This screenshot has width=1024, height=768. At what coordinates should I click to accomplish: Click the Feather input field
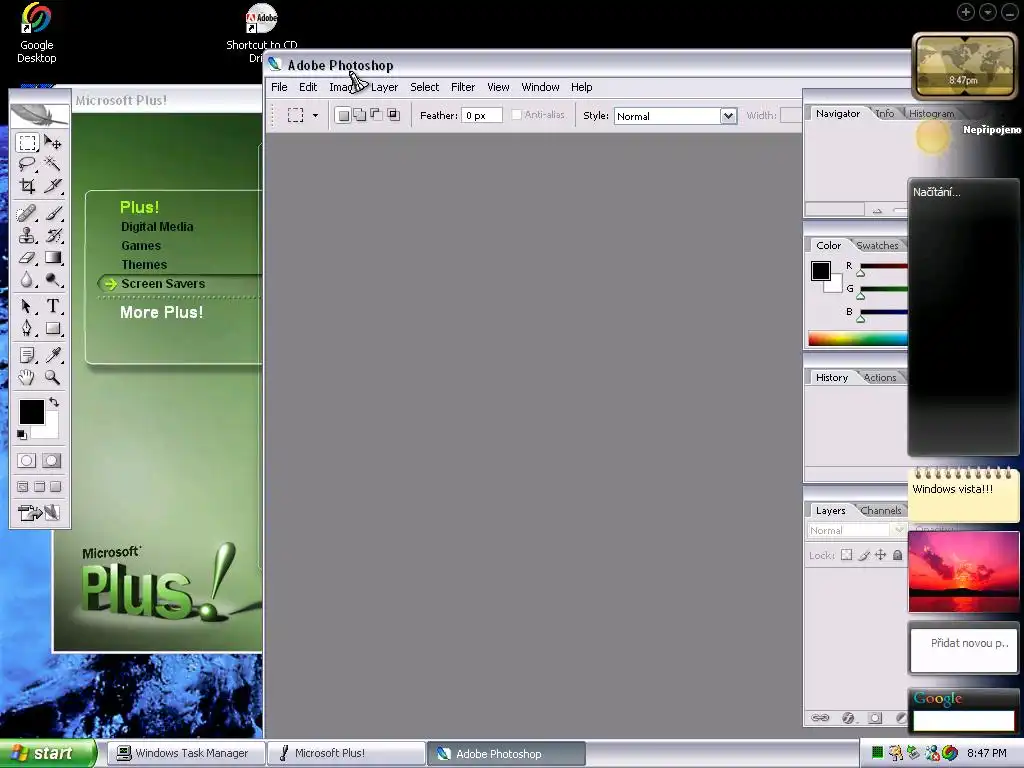point(482,116)
